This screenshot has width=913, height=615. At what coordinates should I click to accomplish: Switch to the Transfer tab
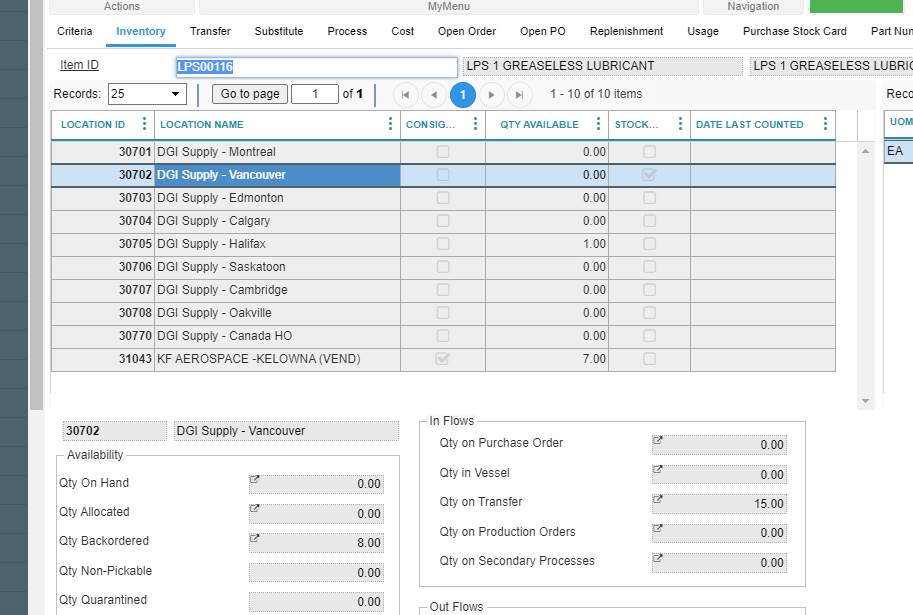[x=210, y=31]
